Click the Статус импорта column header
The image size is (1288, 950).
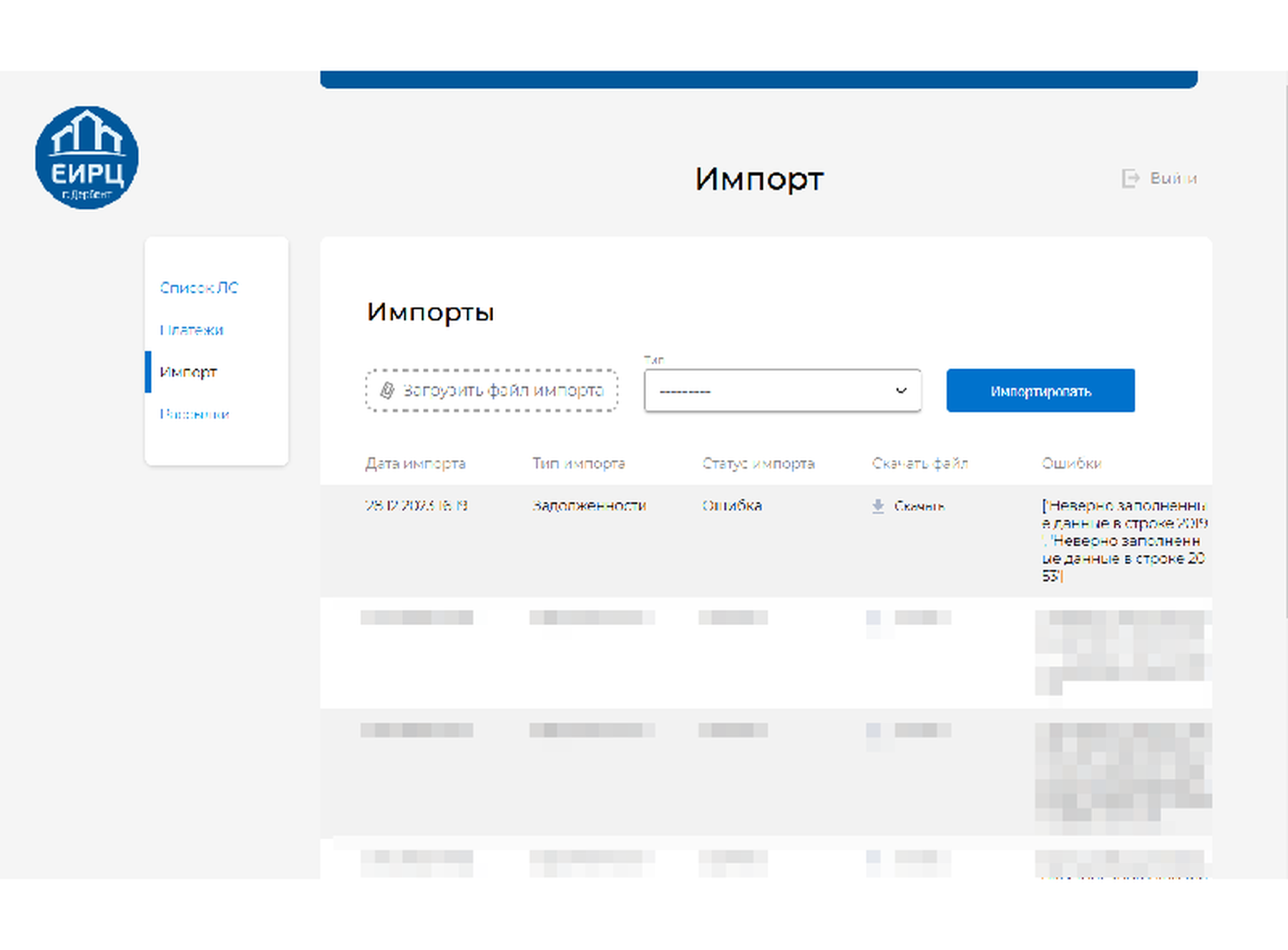[758, 464]
